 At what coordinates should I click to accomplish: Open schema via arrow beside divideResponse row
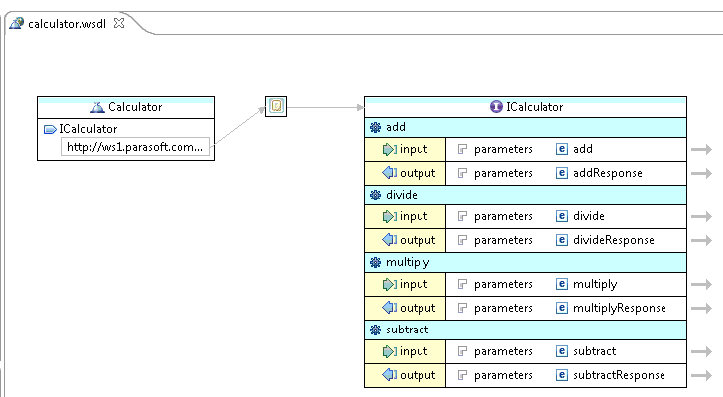(701, 240)
